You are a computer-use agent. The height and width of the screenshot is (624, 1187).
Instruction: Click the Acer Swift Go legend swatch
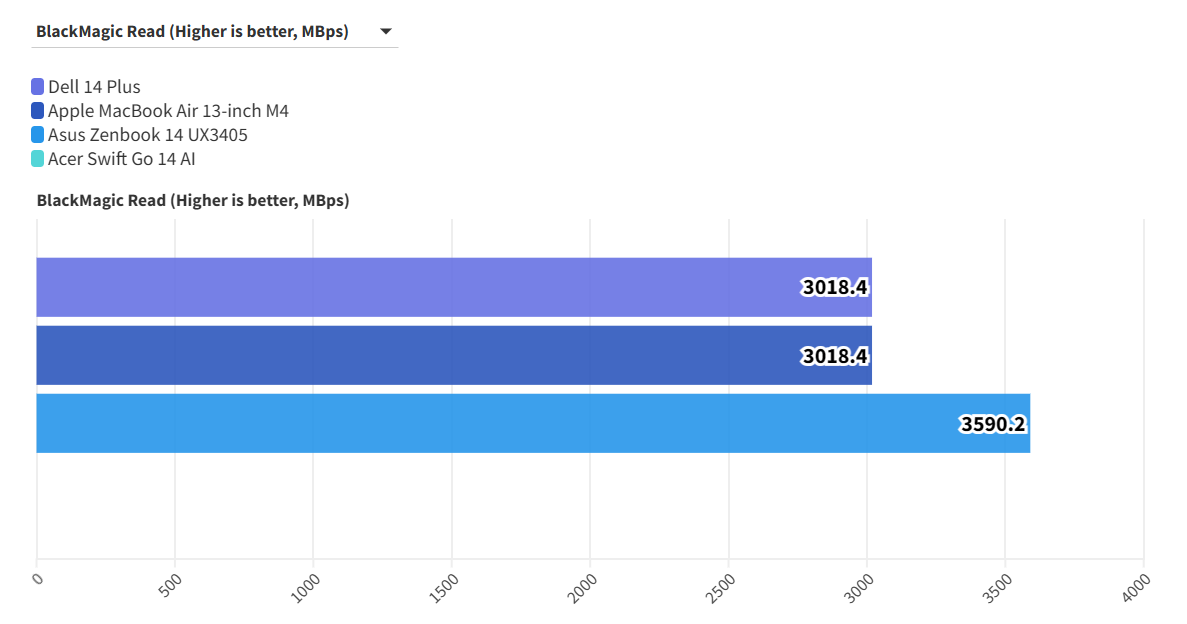(38, 159)
